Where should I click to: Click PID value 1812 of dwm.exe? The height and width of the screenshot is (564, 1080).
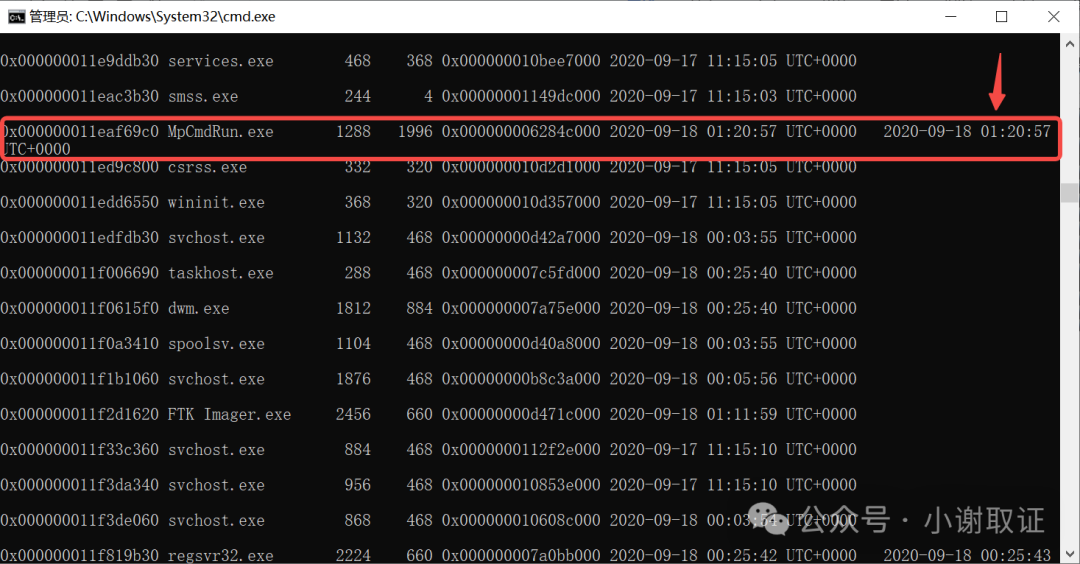coord(353,309)
